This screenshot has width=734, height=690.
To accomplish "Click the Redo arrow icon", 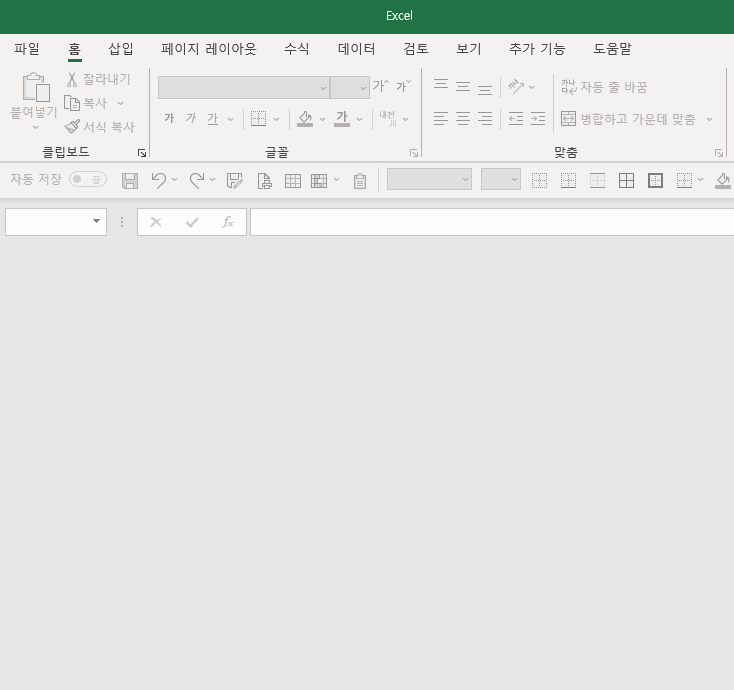I will pyautogui.click(x=197, y=180).
